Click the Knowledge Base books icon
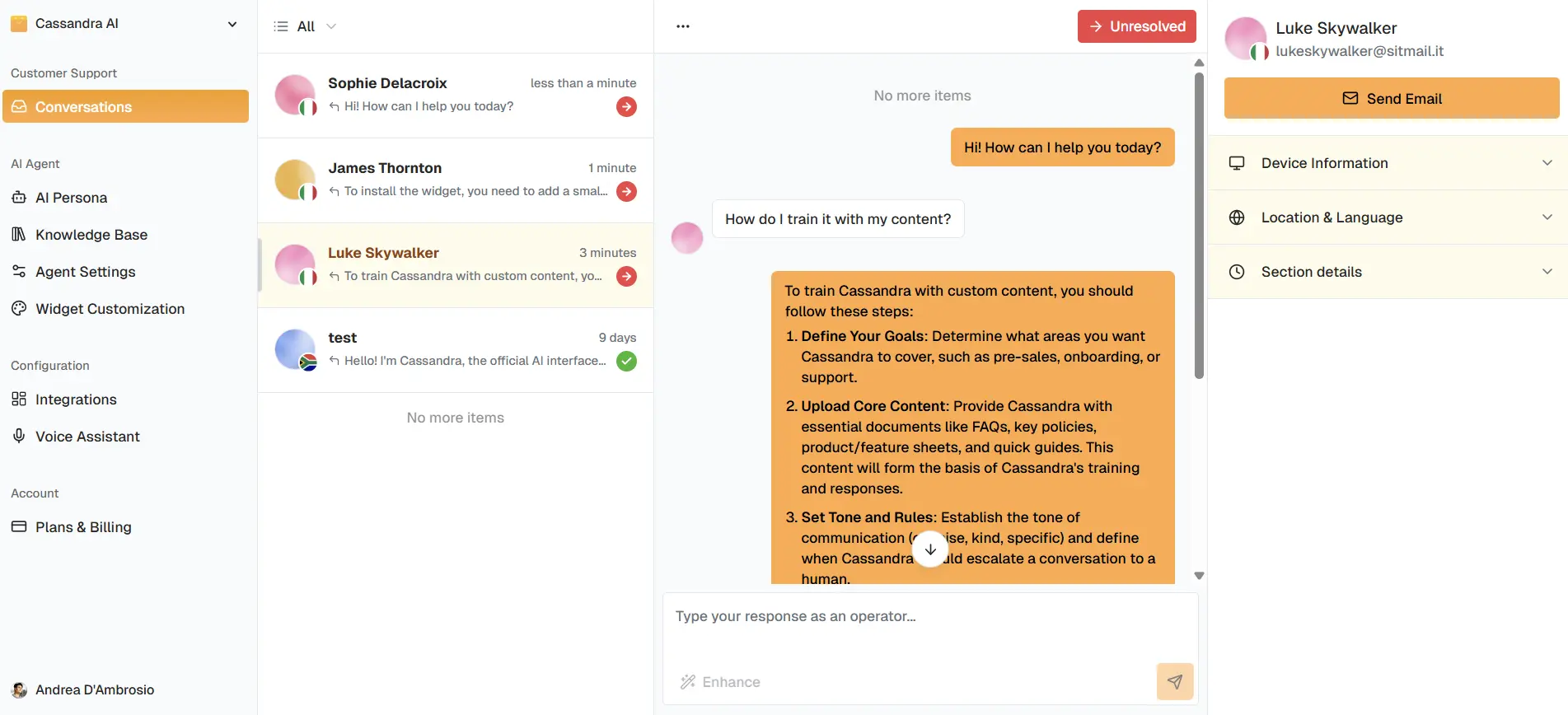This screenshot has width=1568, height=715. point(19,234)
